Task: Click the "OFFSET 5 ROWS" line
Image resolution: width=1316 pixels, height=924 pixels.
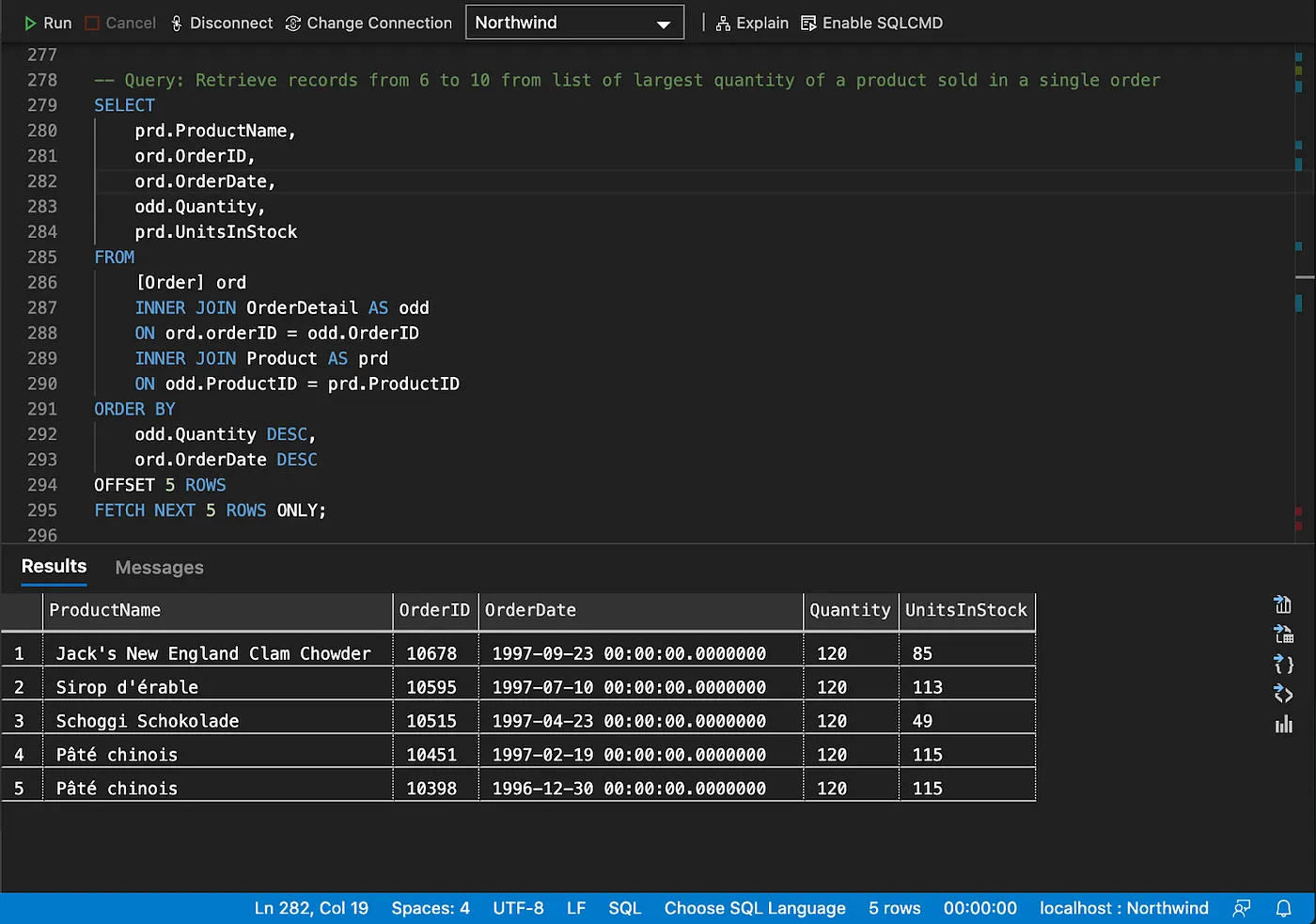Action: click(x=160, y=485)
